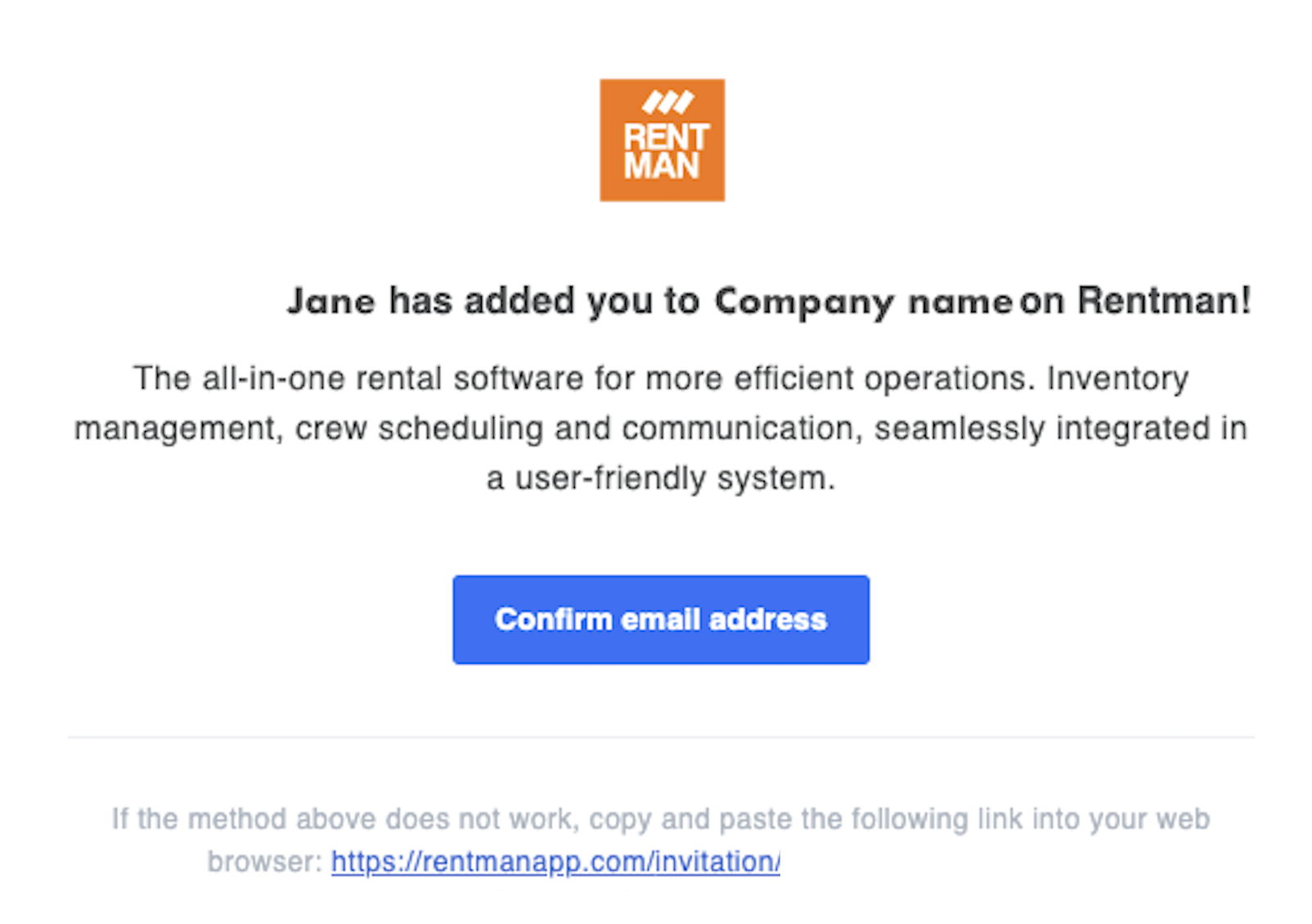Click the "seamlessly integrated in" text
The image size is (1312, 924).
pos(1061,428)
